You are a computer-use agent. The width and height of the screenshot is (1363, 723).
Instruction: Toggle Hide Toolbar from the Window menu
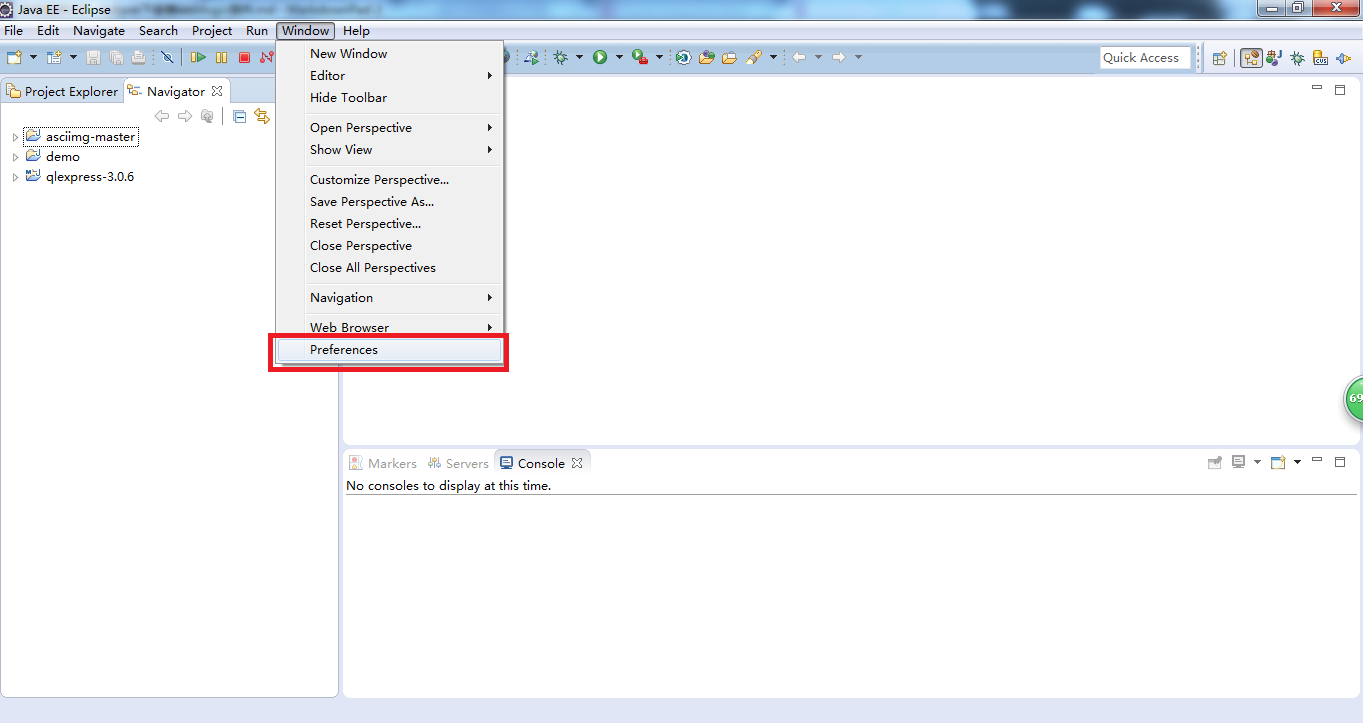[348, 97]
